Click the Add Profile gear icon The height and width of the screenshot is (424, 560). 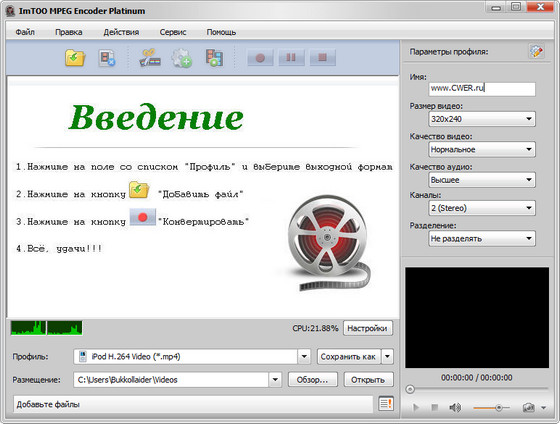coord(181,58)
